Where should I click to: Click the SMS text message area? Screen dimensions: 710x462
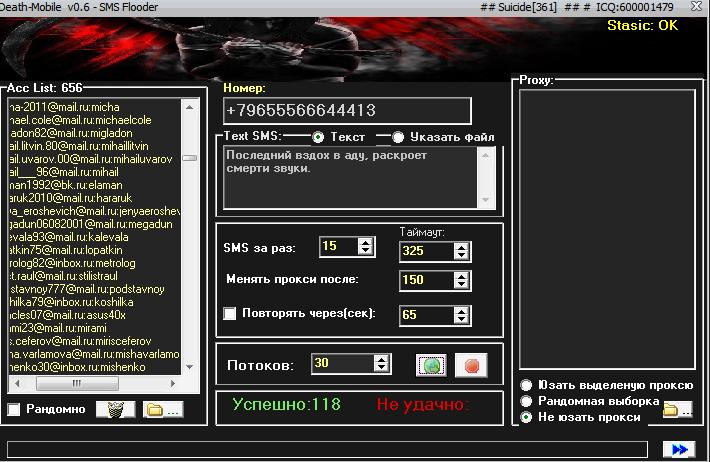tap(350, 178)
